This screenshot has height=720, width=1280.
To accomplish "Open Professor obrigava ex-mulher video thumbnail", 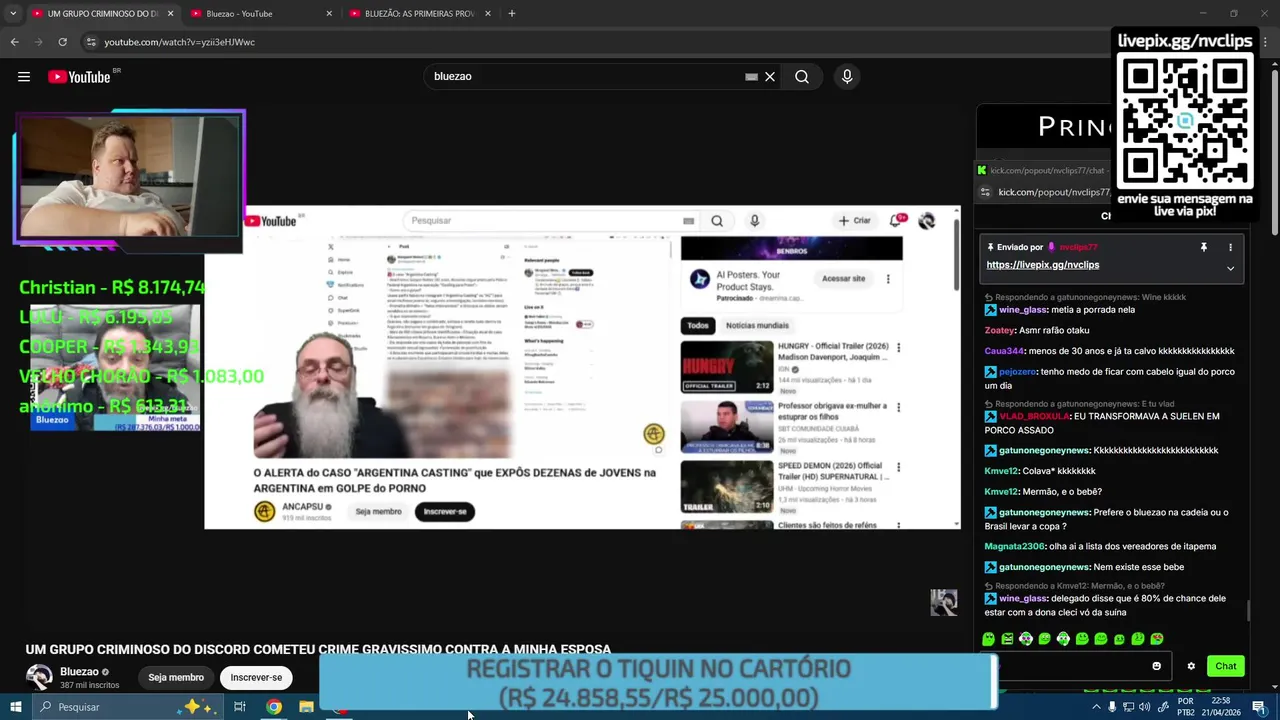I will (727, 427).
